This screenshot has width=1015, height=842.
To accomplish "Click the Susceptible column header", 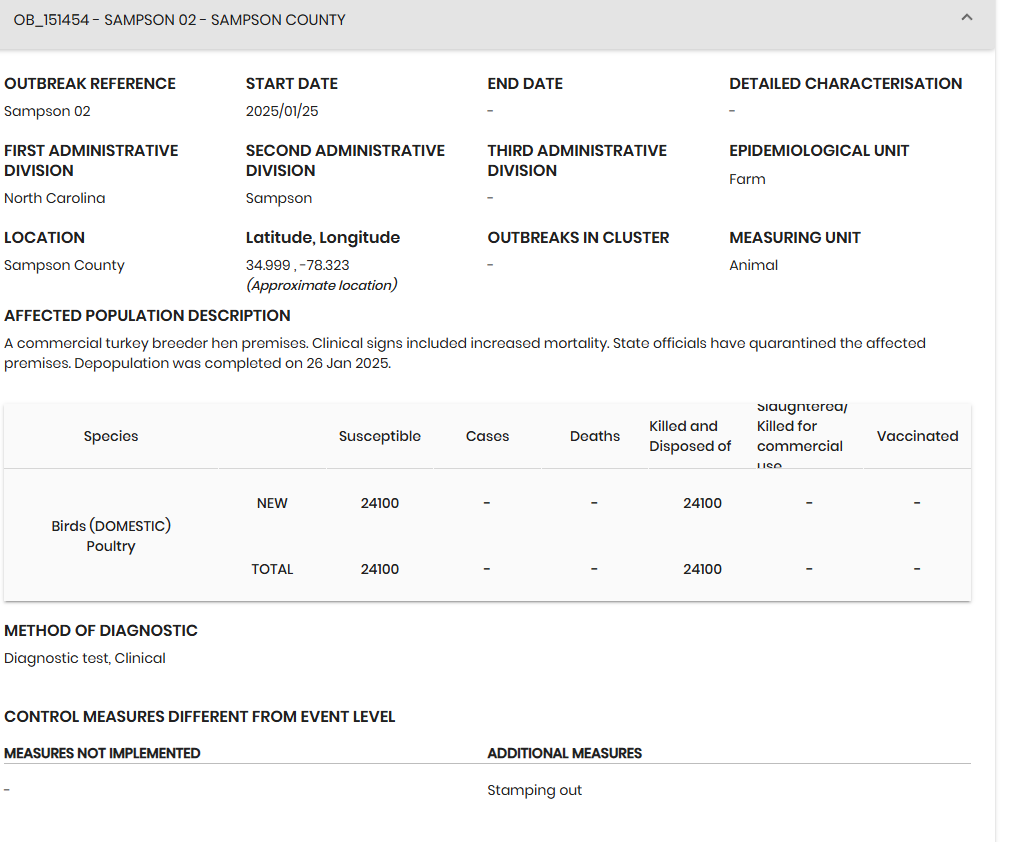I will (380, 436).
